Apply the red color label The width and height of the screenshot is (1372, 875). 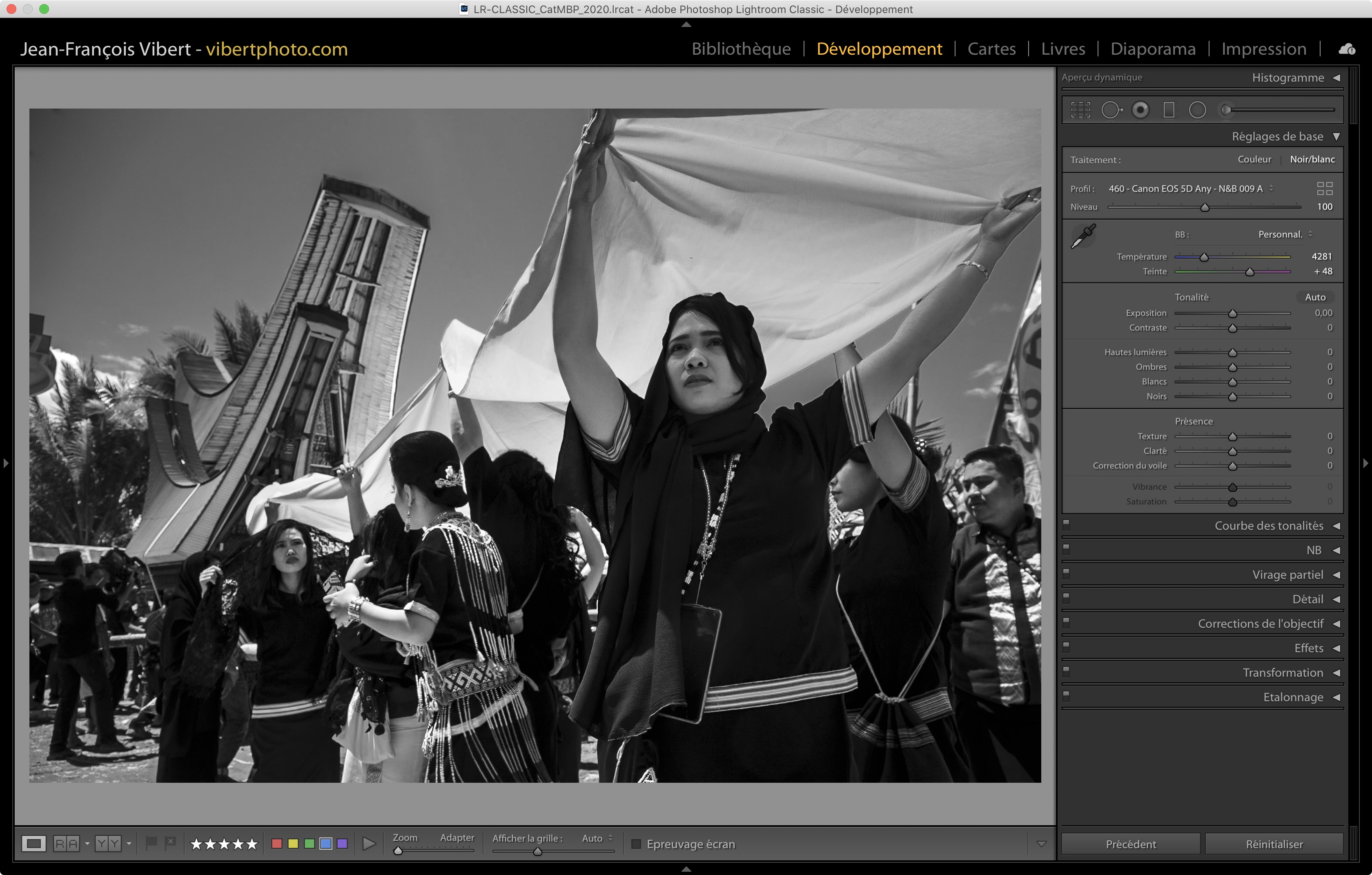[277, 843]
